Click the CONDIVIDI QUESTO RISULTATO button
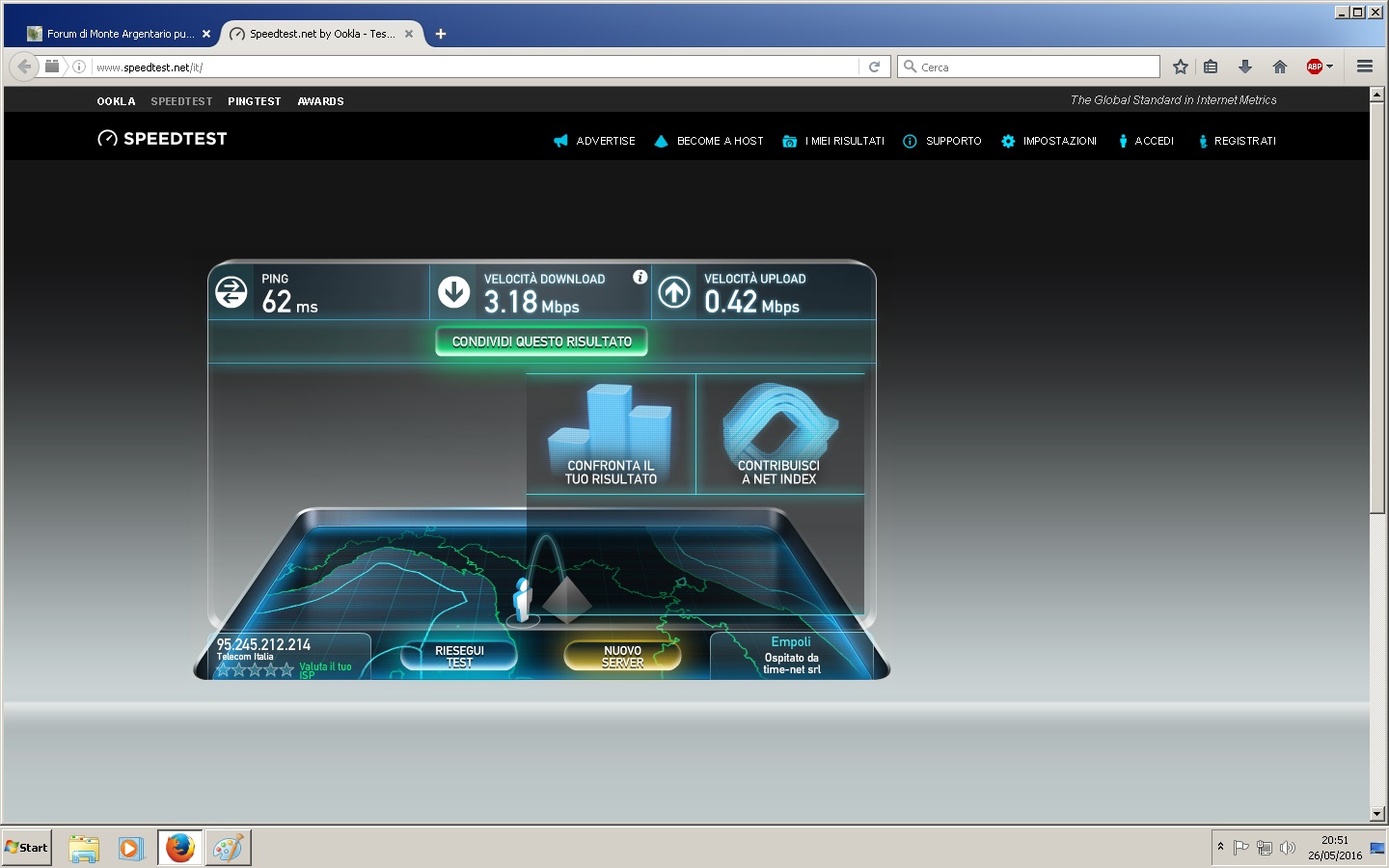Image resolution: width=1389 pixels, height=868 pixels. [541, 341]
